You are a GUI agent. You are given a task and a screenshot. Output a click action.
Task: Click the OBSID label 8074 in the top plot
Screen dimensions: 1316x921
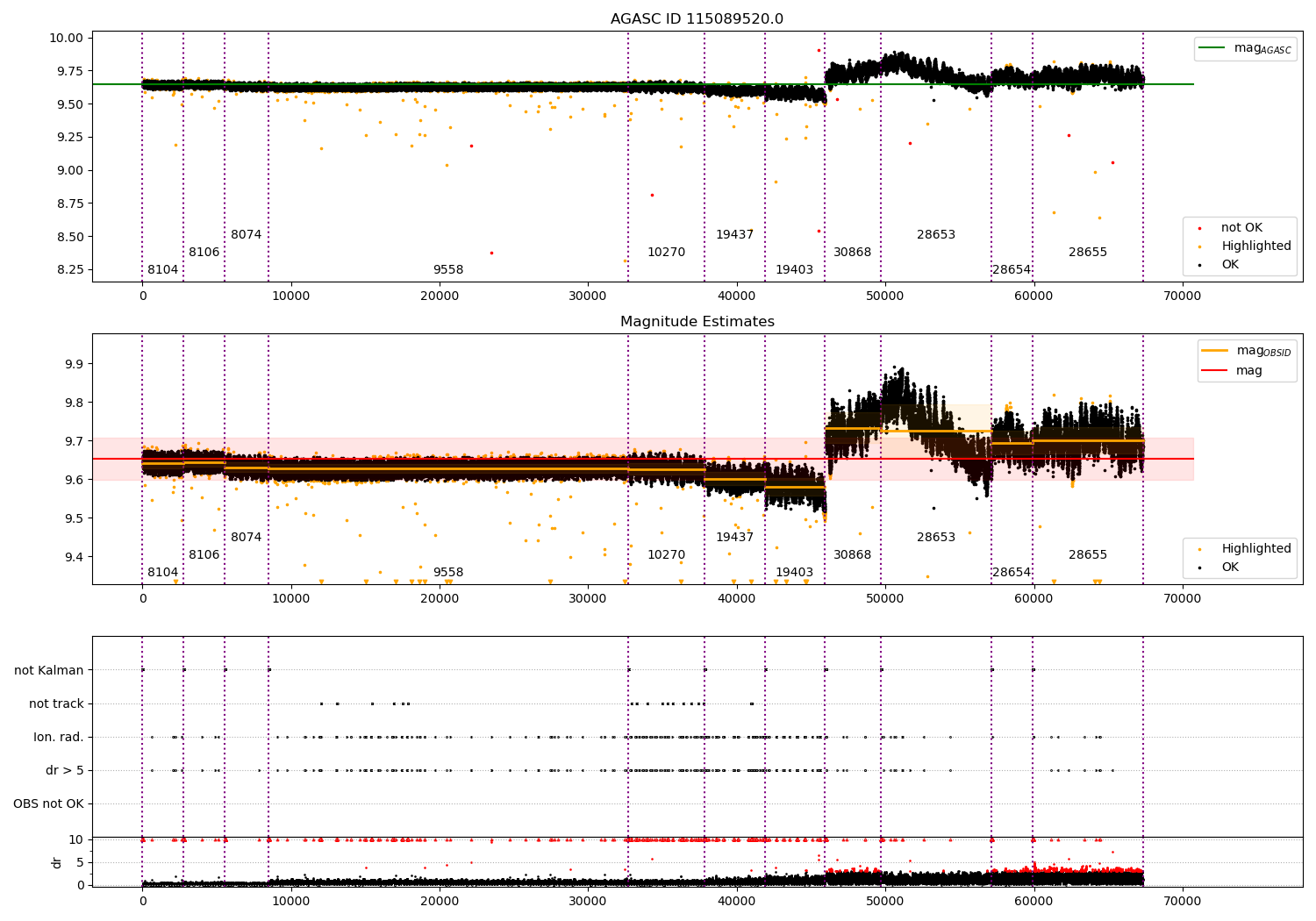(247, 235)
